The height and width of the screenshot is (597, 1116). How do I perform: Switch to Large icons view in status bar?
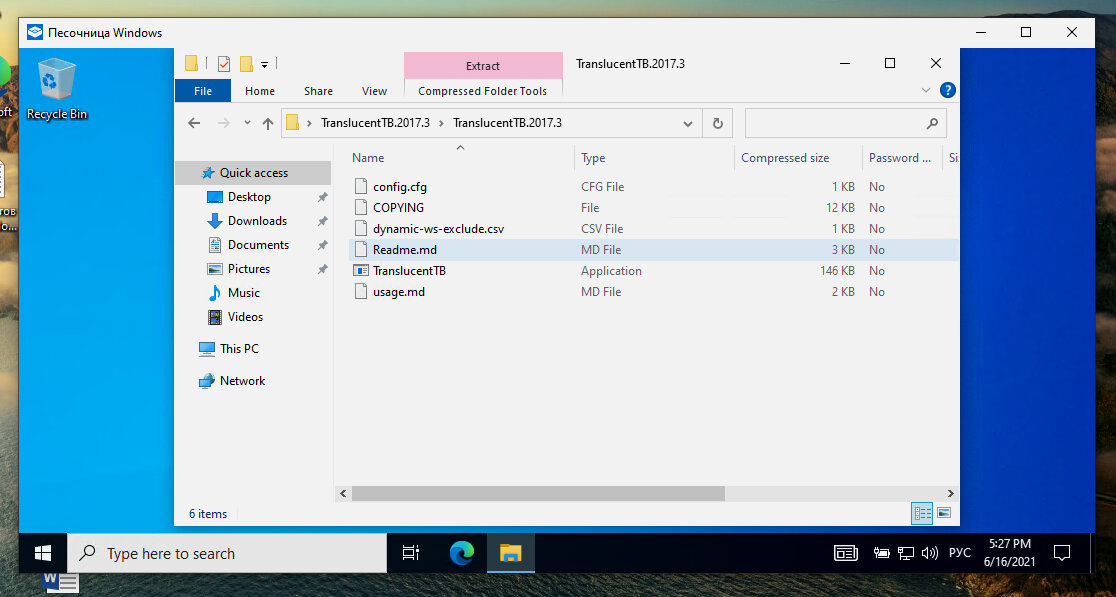pyautogui.click(x=944, y=513)
